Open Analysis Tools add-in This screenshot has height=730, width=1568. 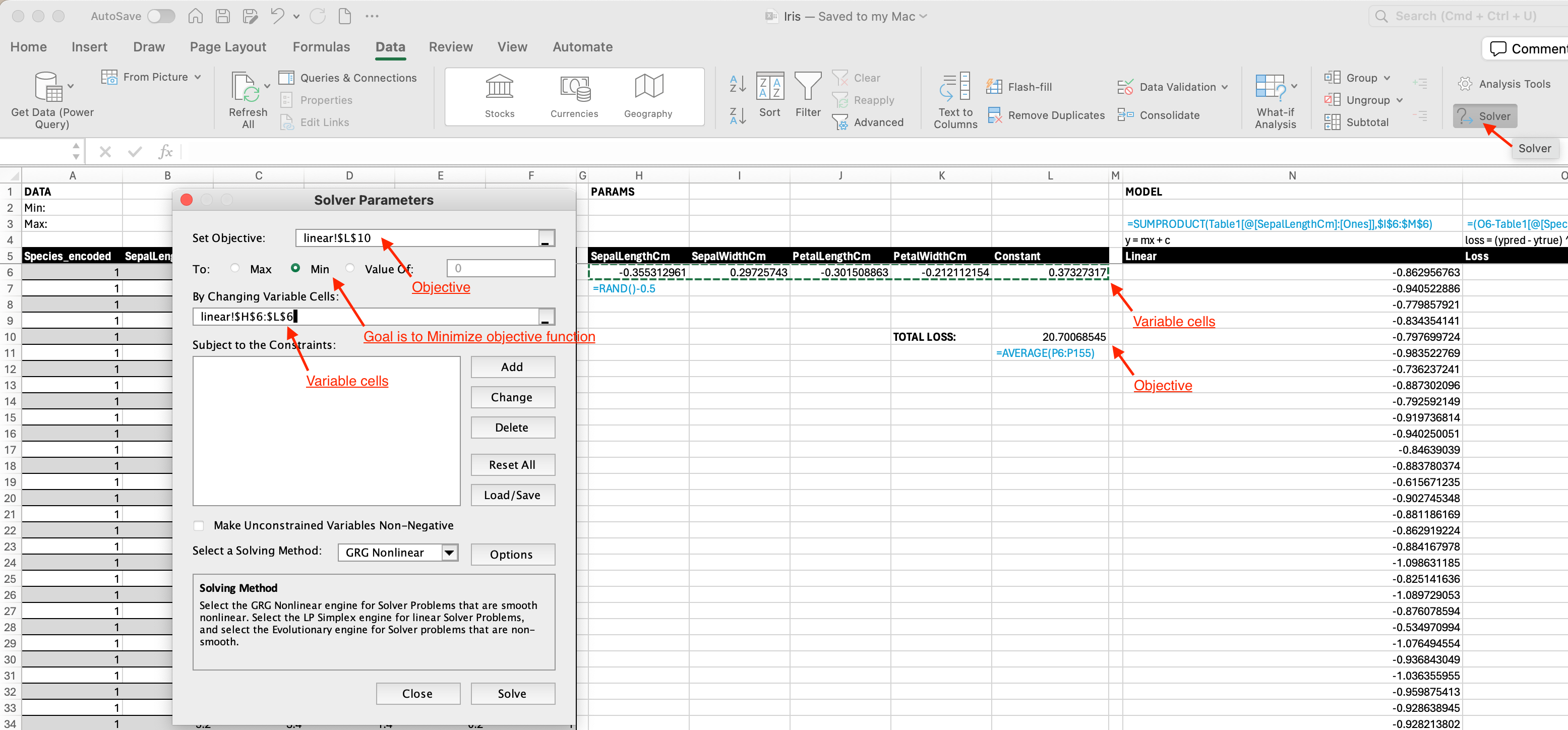tap(1503, 83)
